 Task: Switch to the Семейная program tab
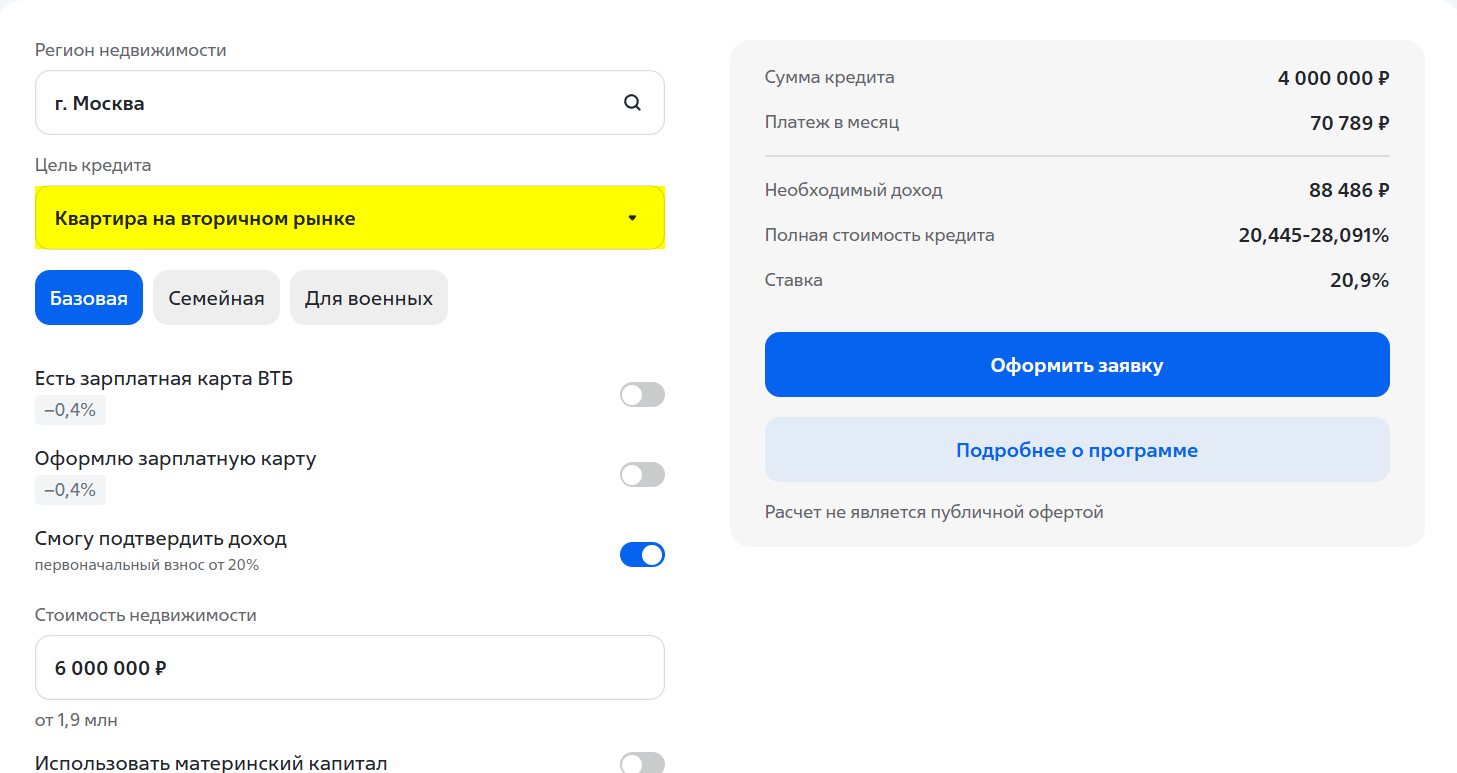pyautogui.click(x=216, y=298)
